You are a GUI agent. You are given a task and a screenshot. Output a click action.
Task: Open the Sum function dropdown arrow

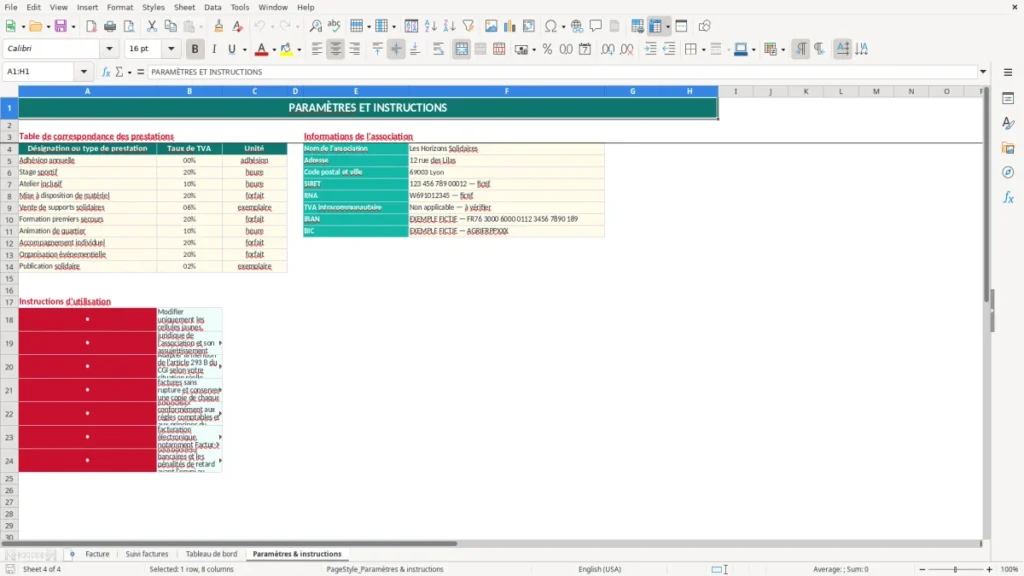129,72
